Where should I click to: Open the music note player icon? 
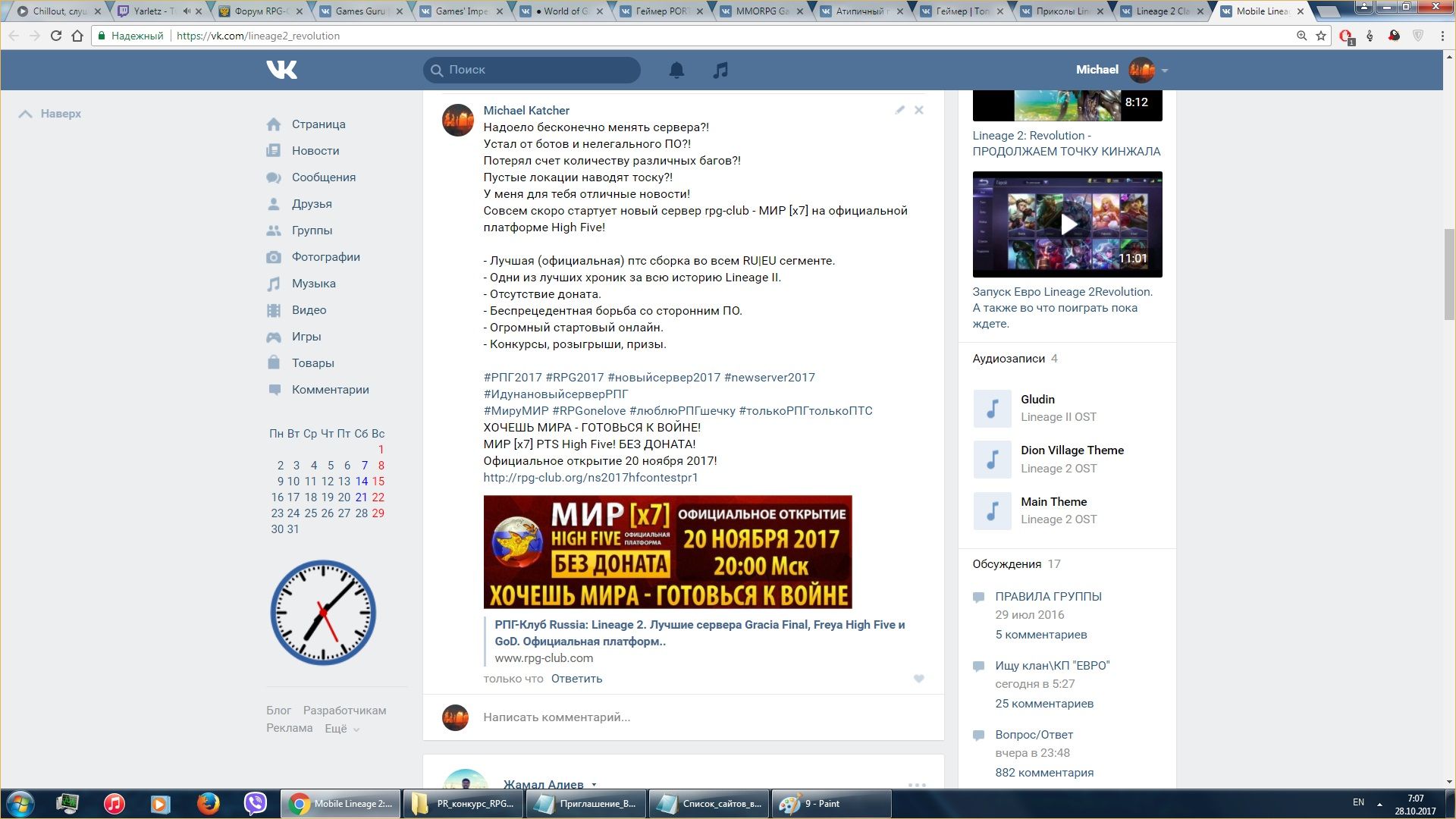point(720,70)
